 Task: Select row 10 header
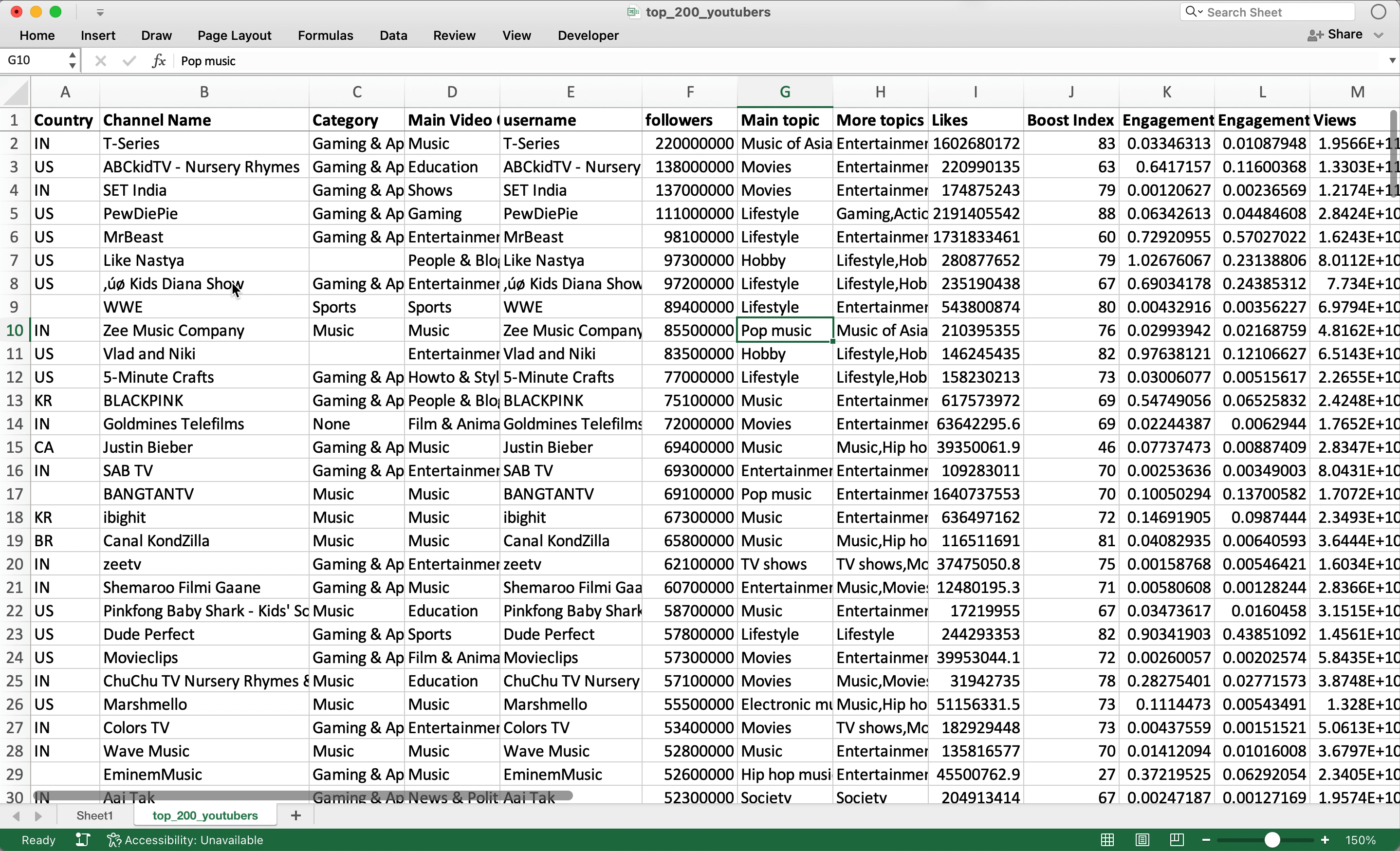coord(15,330)
